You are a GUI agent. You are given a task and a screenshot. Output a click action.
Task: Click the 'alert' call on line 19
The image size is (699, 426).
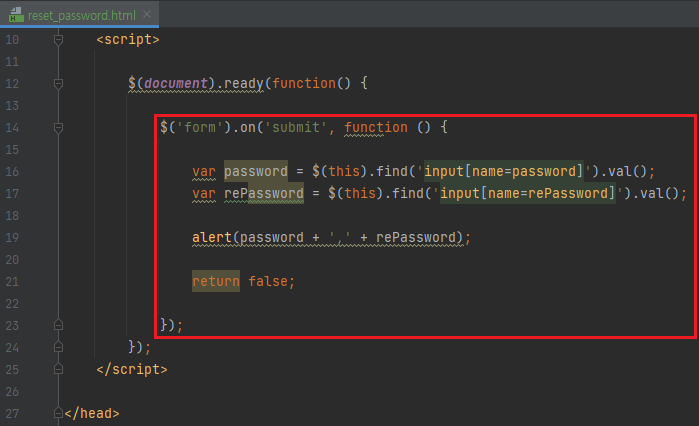coord(212,238)
